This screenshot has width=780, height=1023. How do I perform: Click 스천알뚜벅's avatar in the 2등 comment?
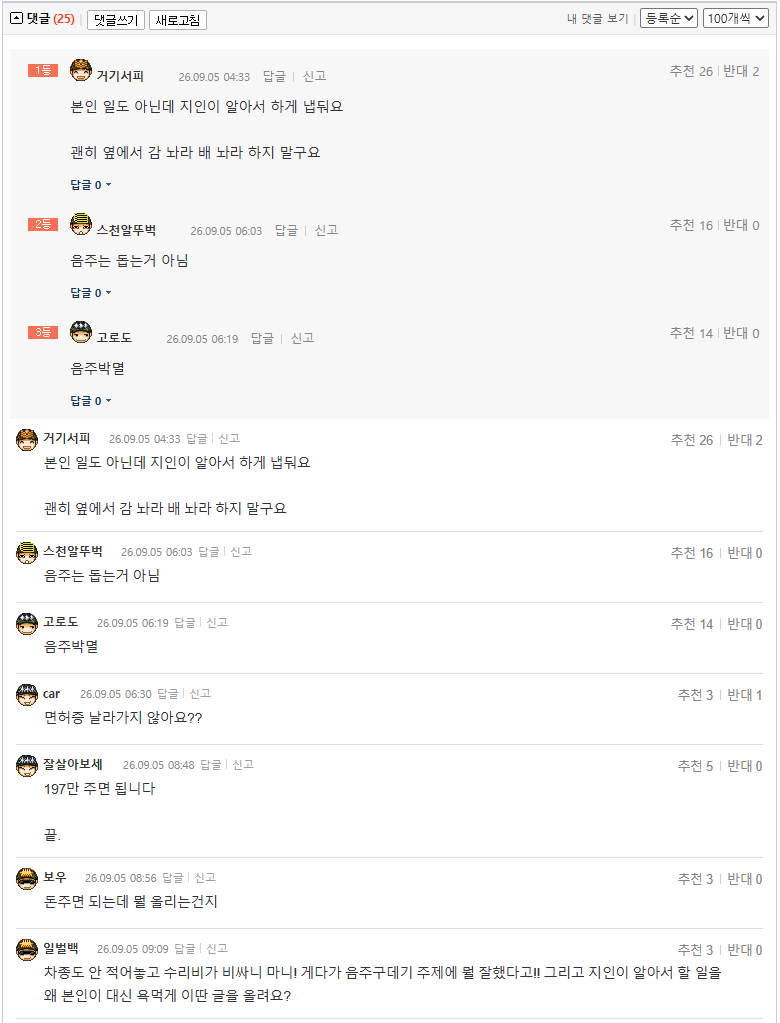point(81,224)
